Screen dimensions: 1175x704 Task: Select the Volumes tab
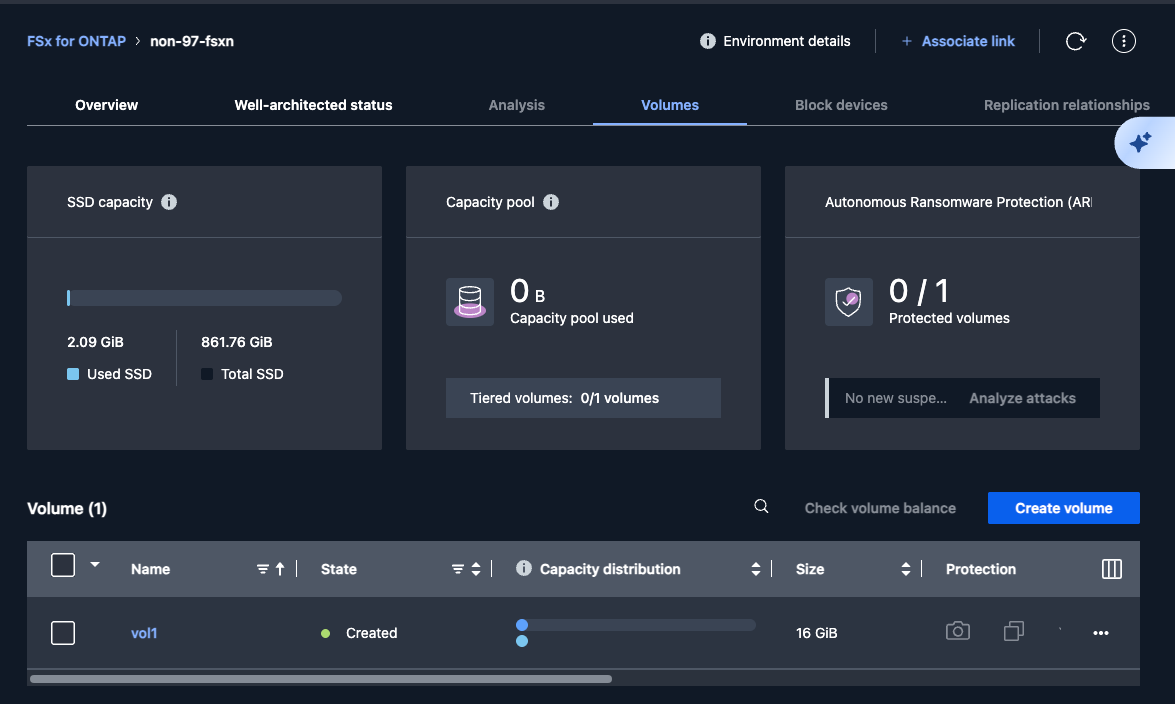[670, 105]
